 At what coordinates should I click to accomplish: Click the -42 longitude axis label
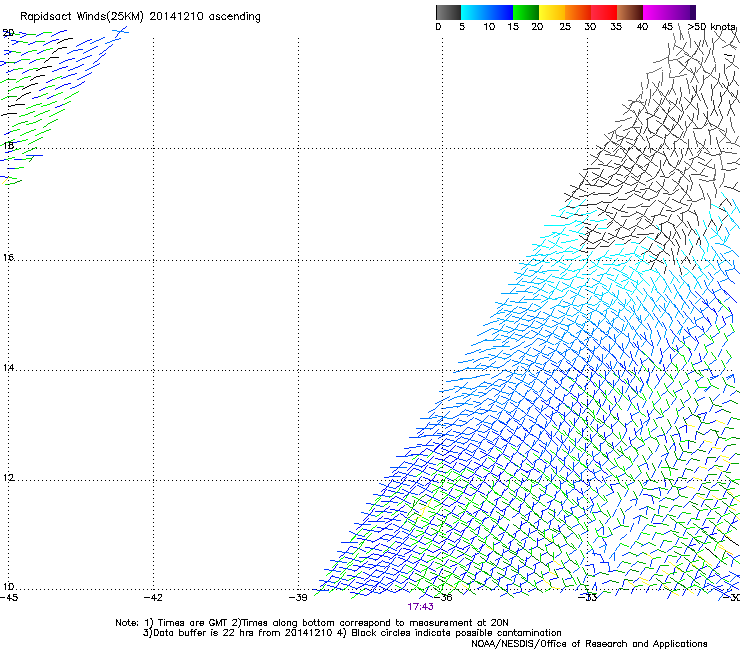click(153, 598)
